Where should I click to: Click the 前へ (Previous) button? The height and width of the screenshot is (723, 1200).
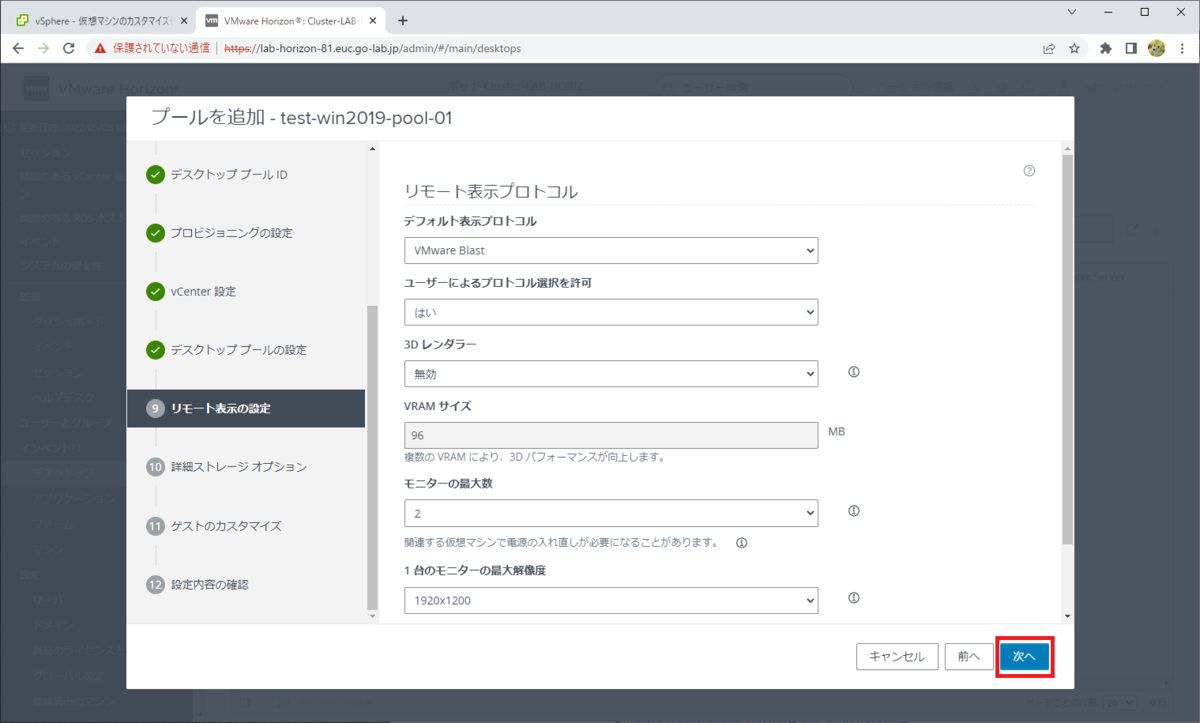pyautogui.click(x=968, y=656)
